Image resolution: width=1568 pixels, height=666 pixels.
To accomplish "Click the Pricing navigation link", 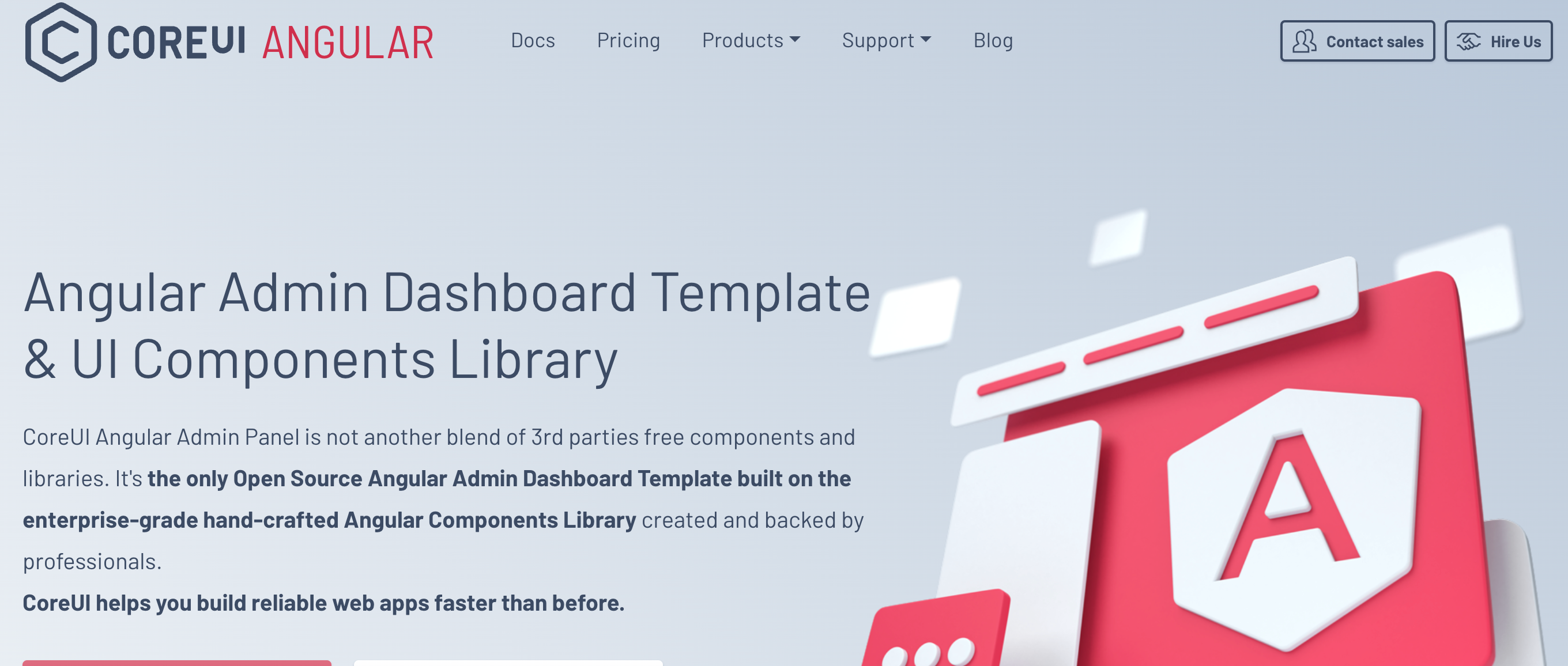I will 627,40.
